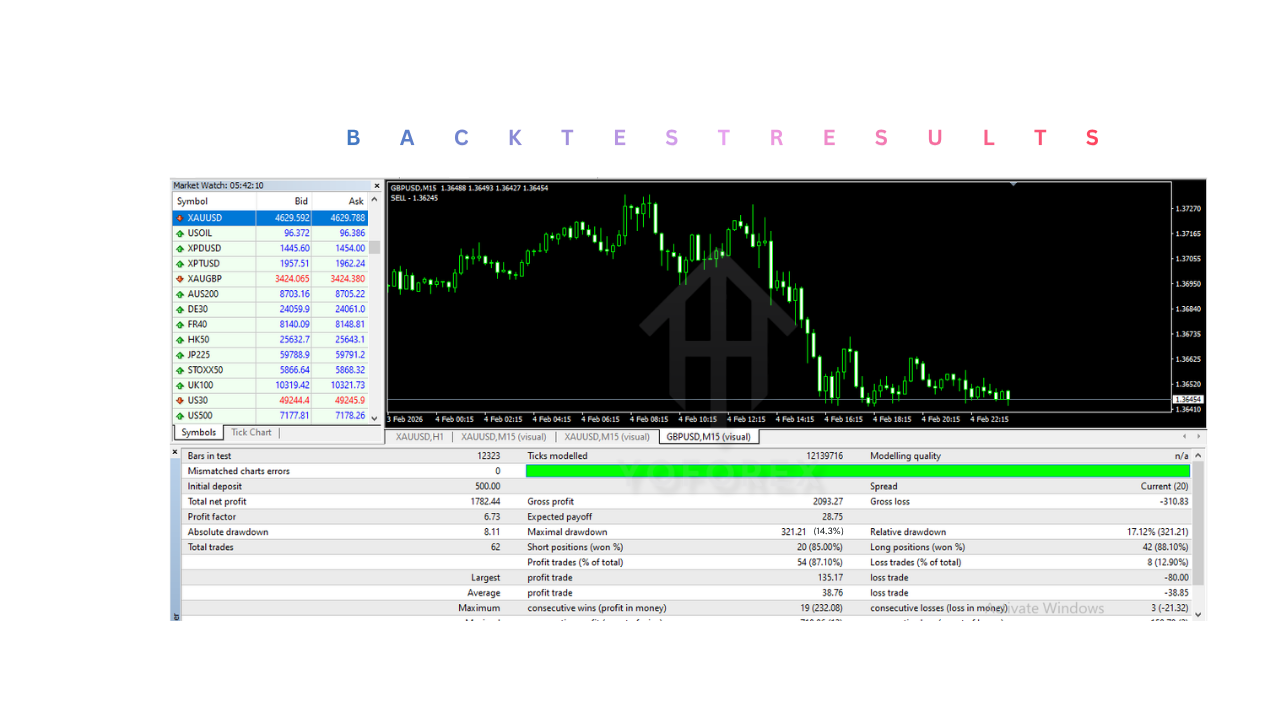Click the UK100 green up-arrow icon
The image size is (1280, 720).
pyautogui.click(x=180, y=385)
